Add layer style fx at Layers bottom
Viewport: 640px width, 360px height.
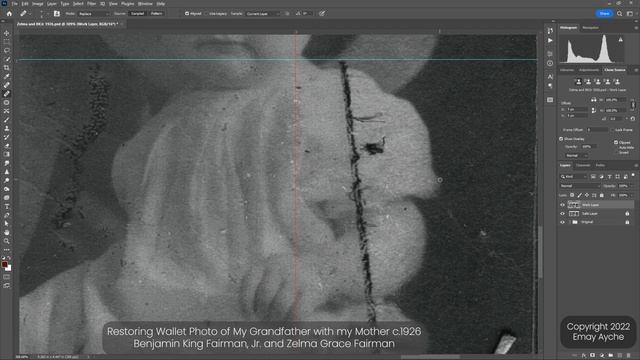click(584, 356)
